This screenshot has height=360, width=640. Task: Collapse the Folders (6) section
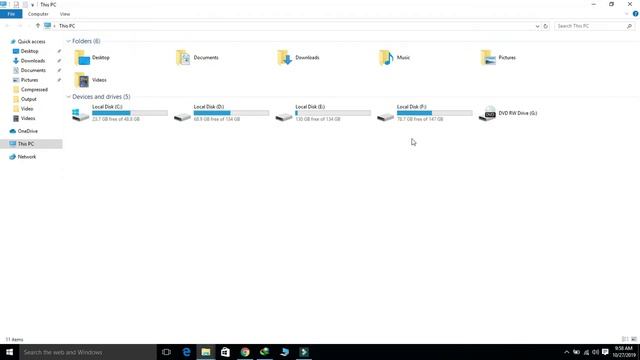(68, 41)
